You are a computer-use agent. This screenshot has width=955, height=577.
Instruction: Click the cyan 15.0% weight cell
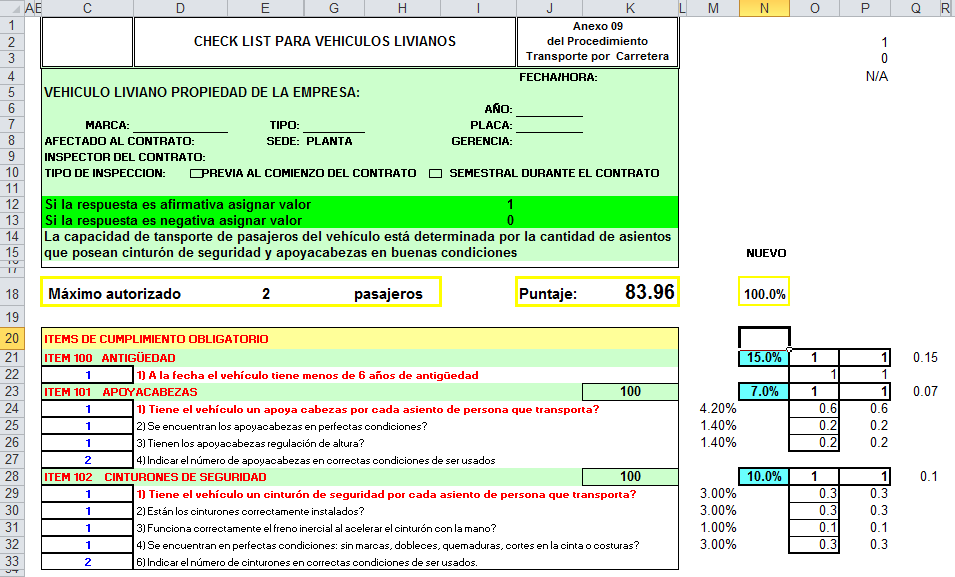point(764,358)
